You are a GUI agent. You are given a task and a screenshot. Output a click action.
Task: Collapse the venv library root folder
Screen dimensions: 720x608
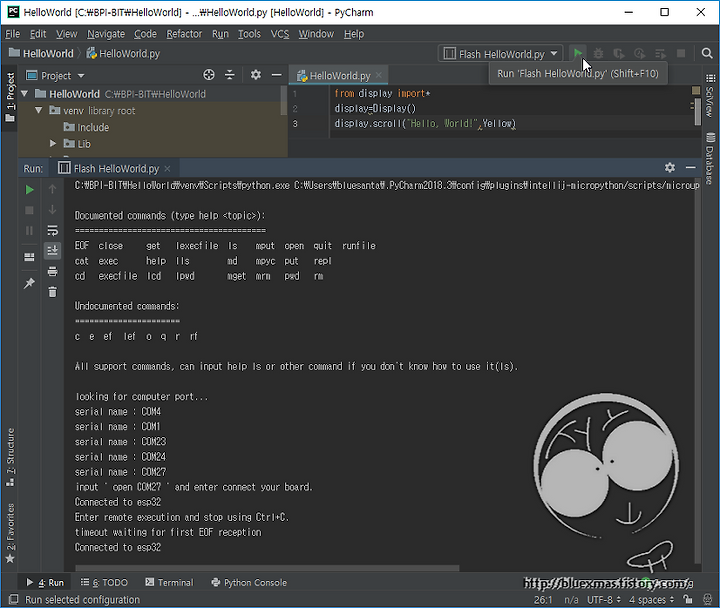click(39, 111)
